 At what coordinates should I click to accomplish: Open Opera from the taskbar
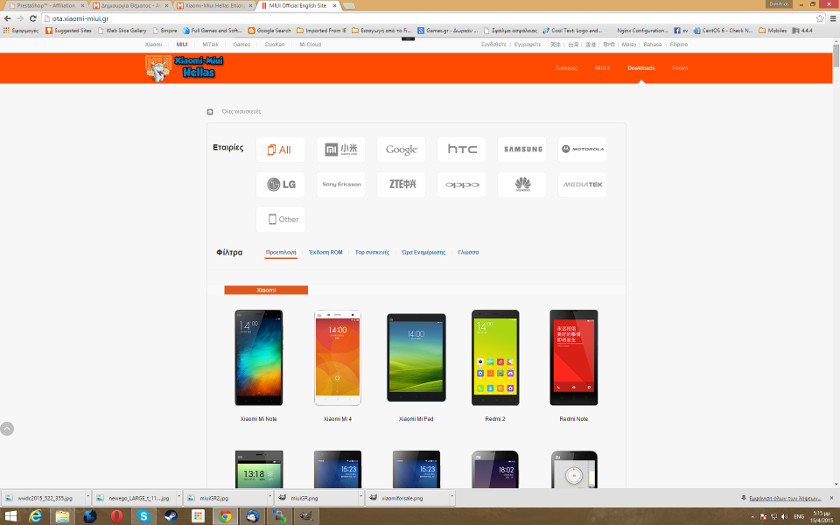(117, 516)
